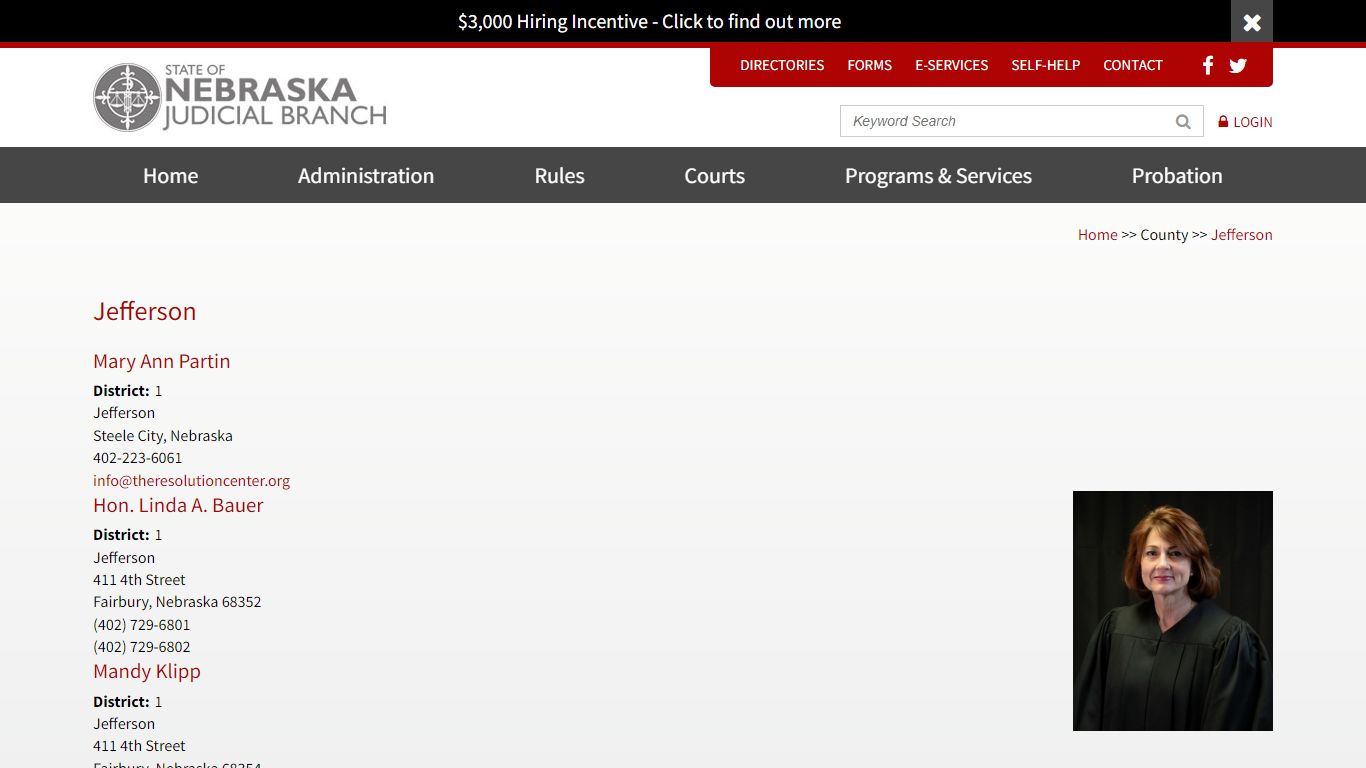Go to the Home navigation tab
1366x768 pixels.
pyautogui.click(x=170, y=175)
